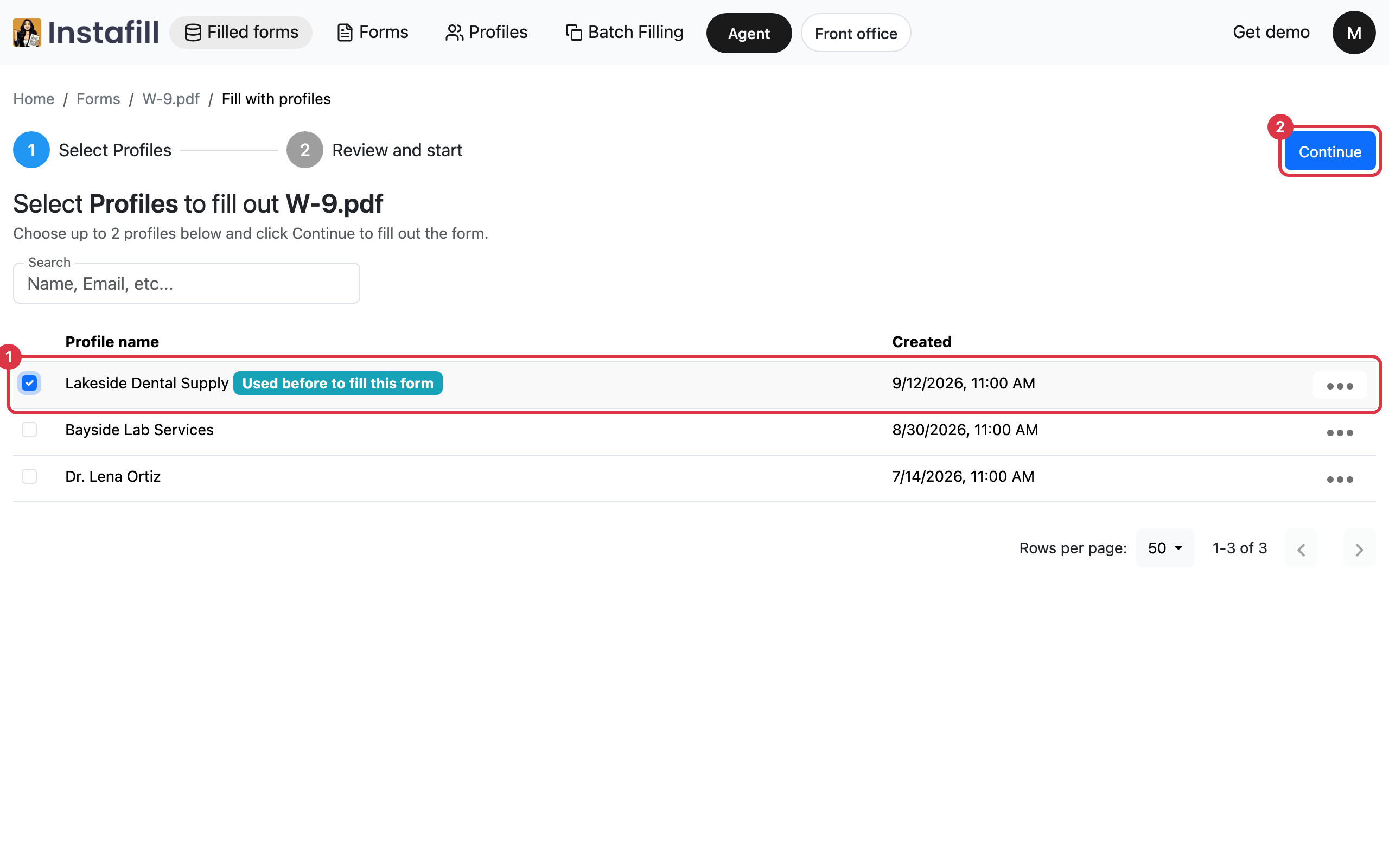1389x868 pixels.
Task: Click the Lakeside Dental Supply name
Action: click(147, 383)
